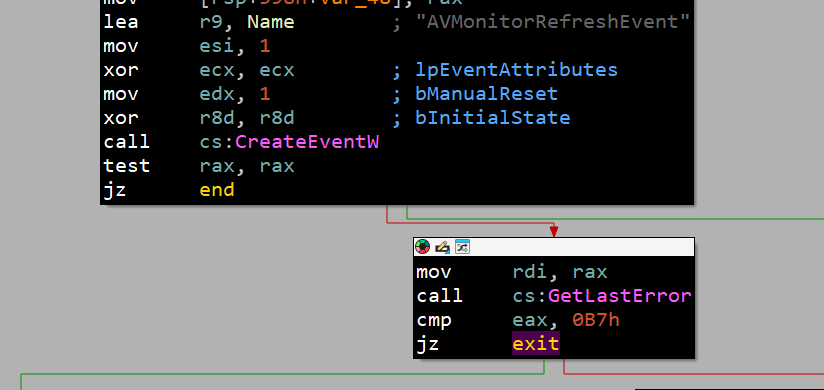Click the "mov rdi, rax" instruction
The height and width of the screenshot is (390, 824).
(512, 272)
